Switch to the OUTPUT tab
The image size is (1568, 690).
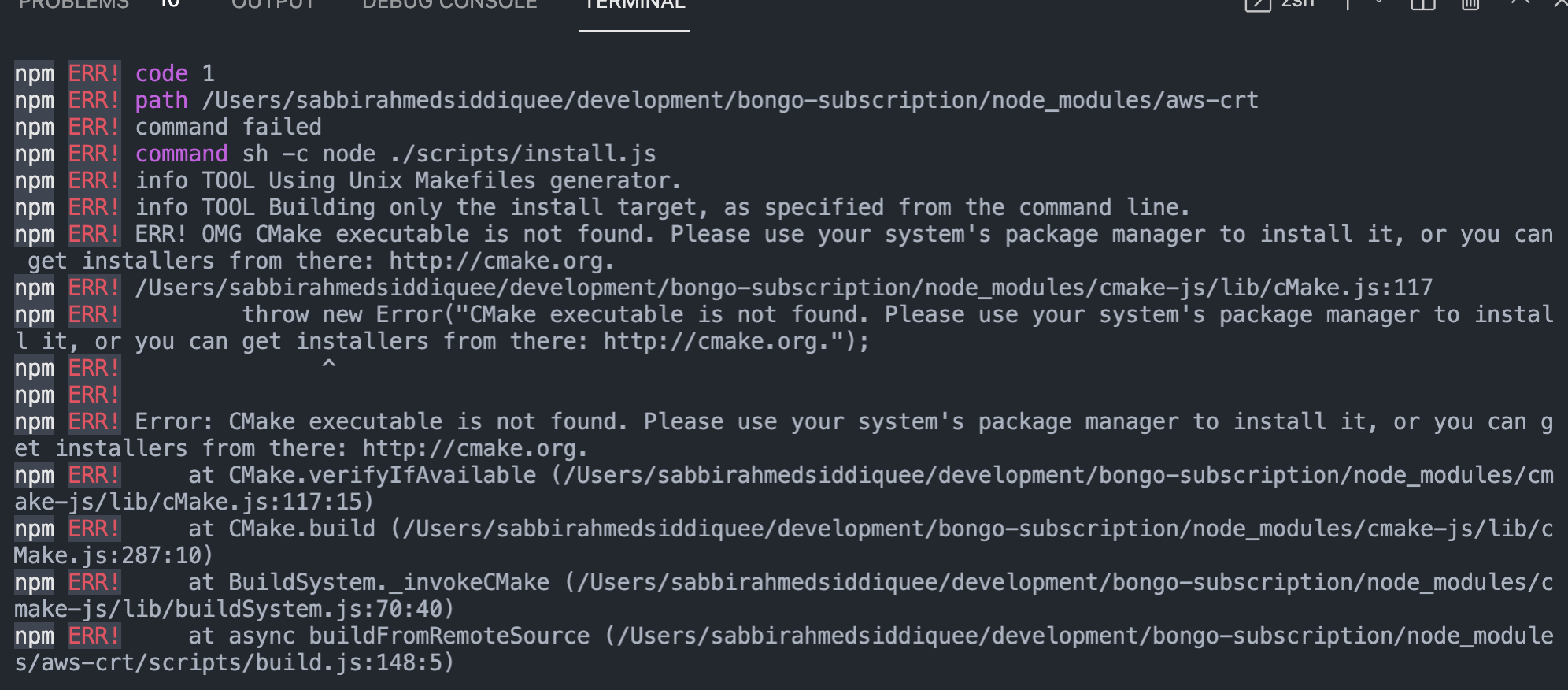tap(272, 4)
